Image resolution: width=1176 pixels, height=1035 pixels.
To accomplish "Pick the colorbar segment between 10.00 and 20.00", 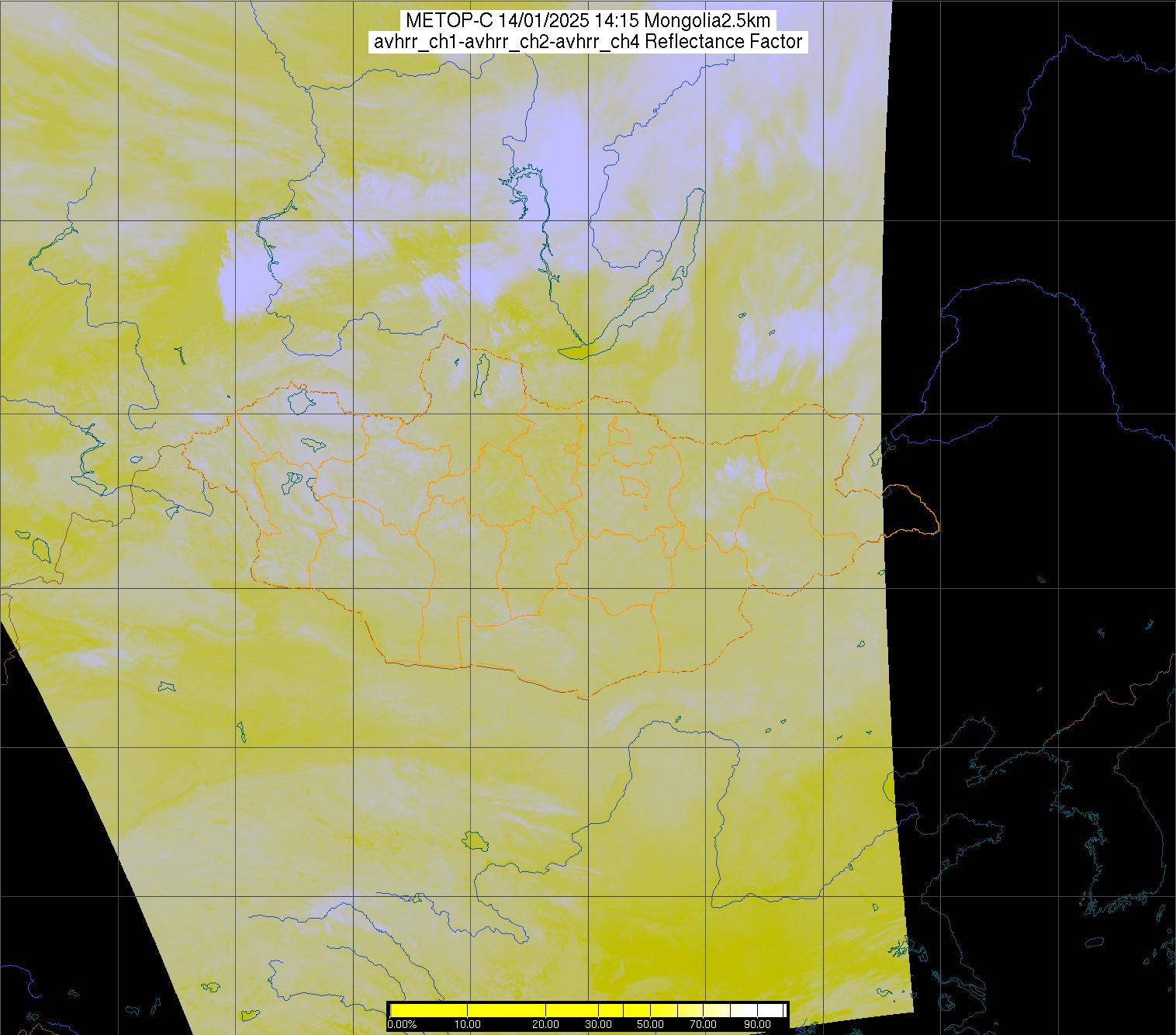I will click(x=507, y=1010).
